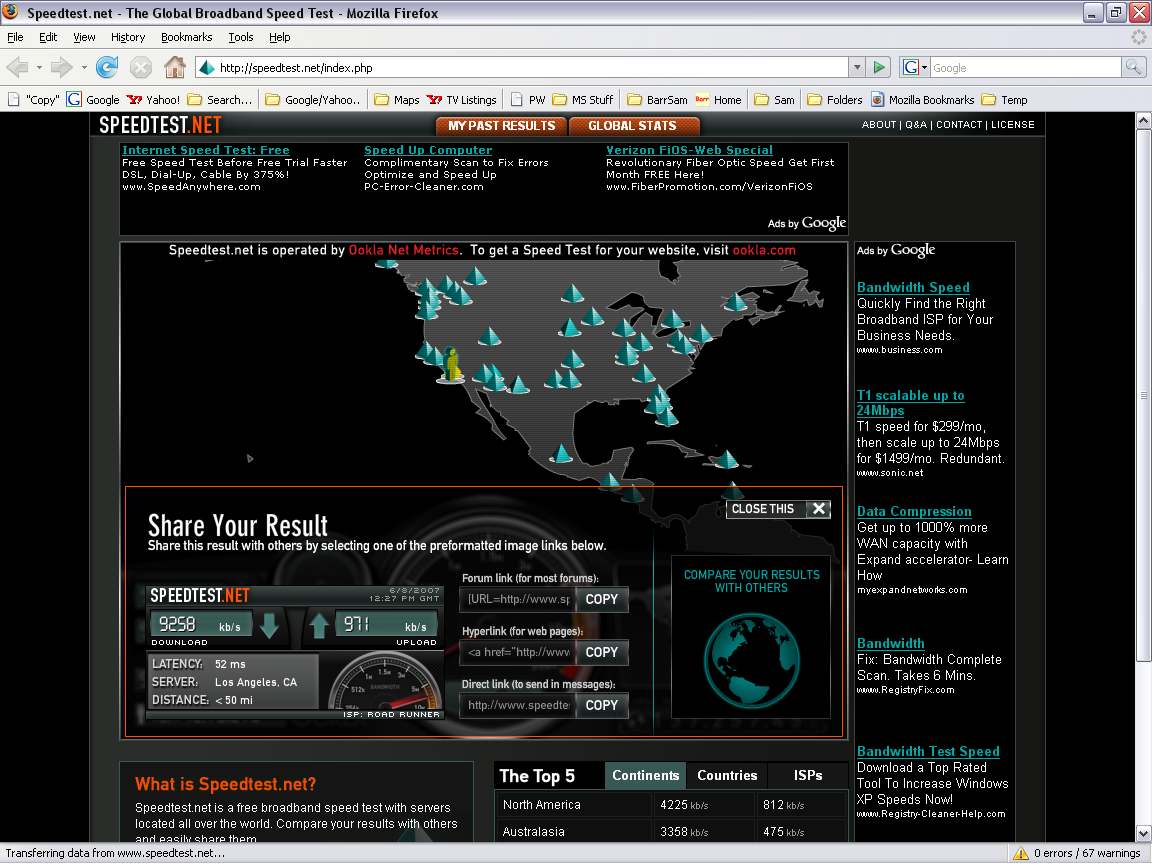The width and height of the screenshot is (1152, 864).
Task: Open the Folders bookmarks folder
Action: (x=835, y=100)
